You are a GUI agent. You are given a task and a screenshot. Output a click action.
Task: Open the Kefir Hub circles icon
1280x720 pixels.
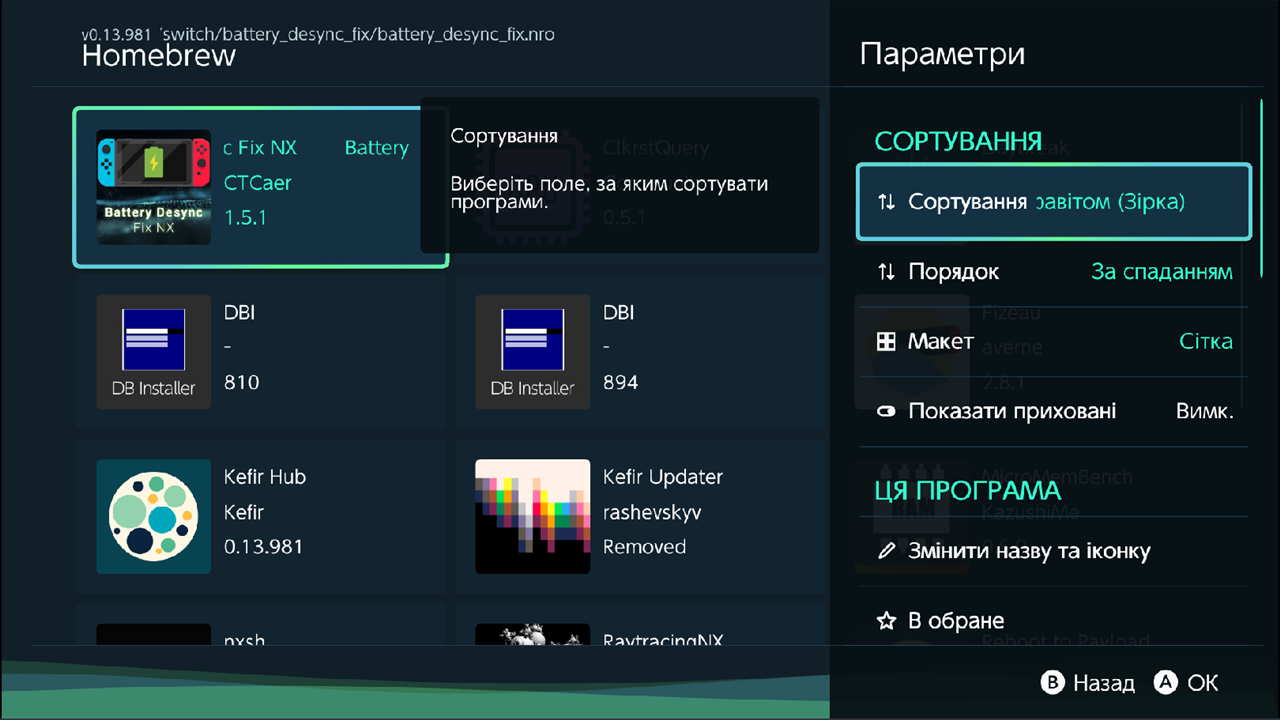click(153, 517)
